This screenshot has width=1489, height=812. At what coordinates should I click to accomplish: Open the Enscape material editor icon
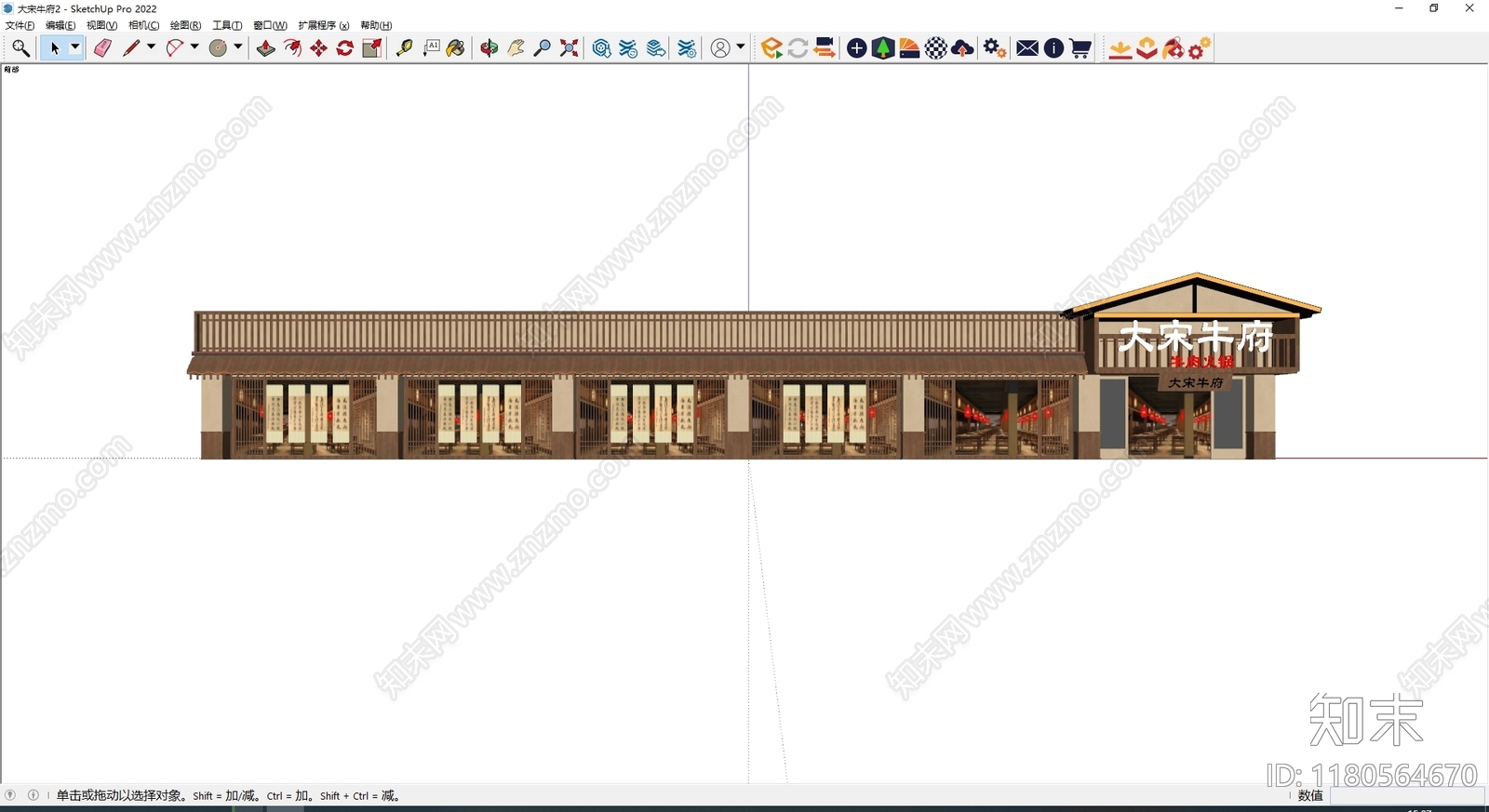909,48
